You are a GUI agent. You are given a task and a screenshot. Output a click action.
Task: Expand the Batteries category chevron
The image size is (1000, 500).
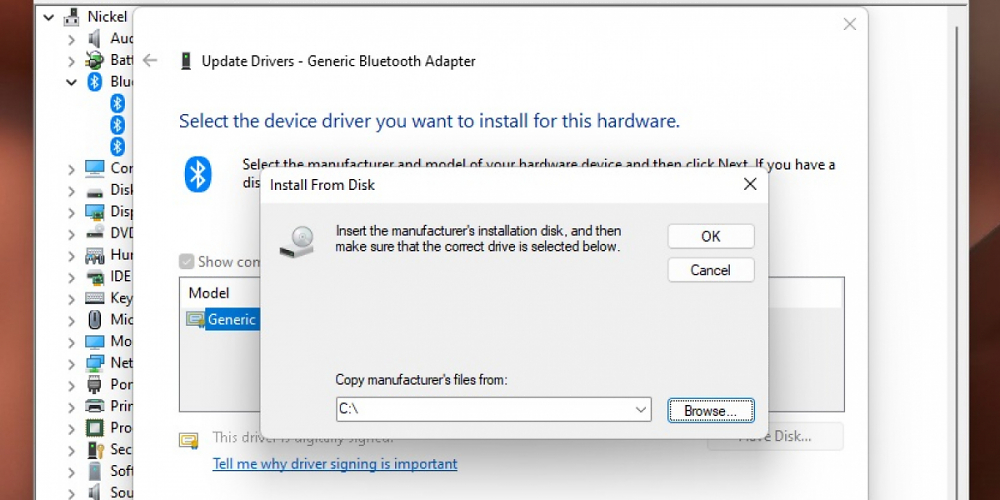71,61
